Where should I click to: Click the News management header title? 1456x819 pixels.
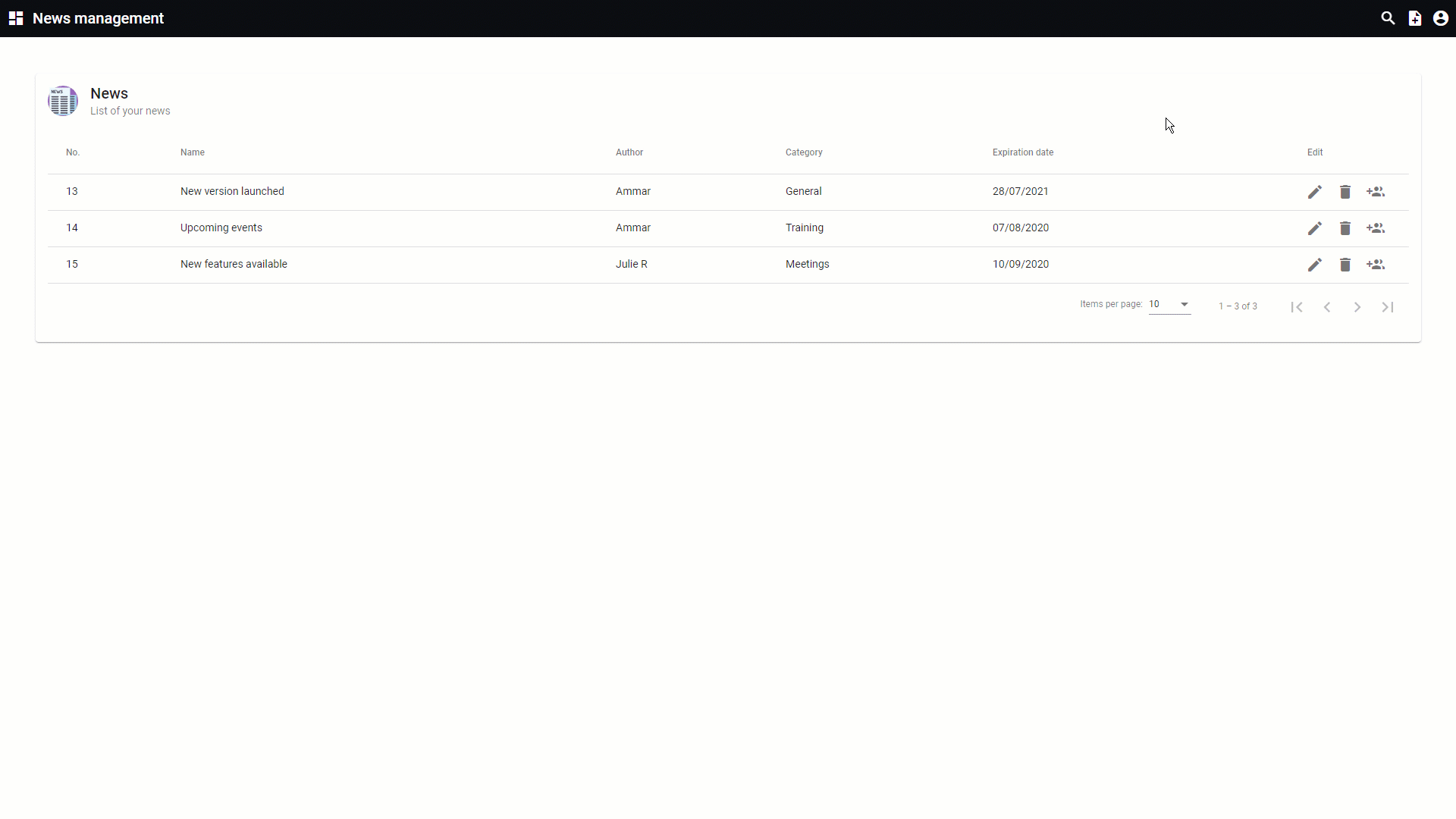coord(98,18)
